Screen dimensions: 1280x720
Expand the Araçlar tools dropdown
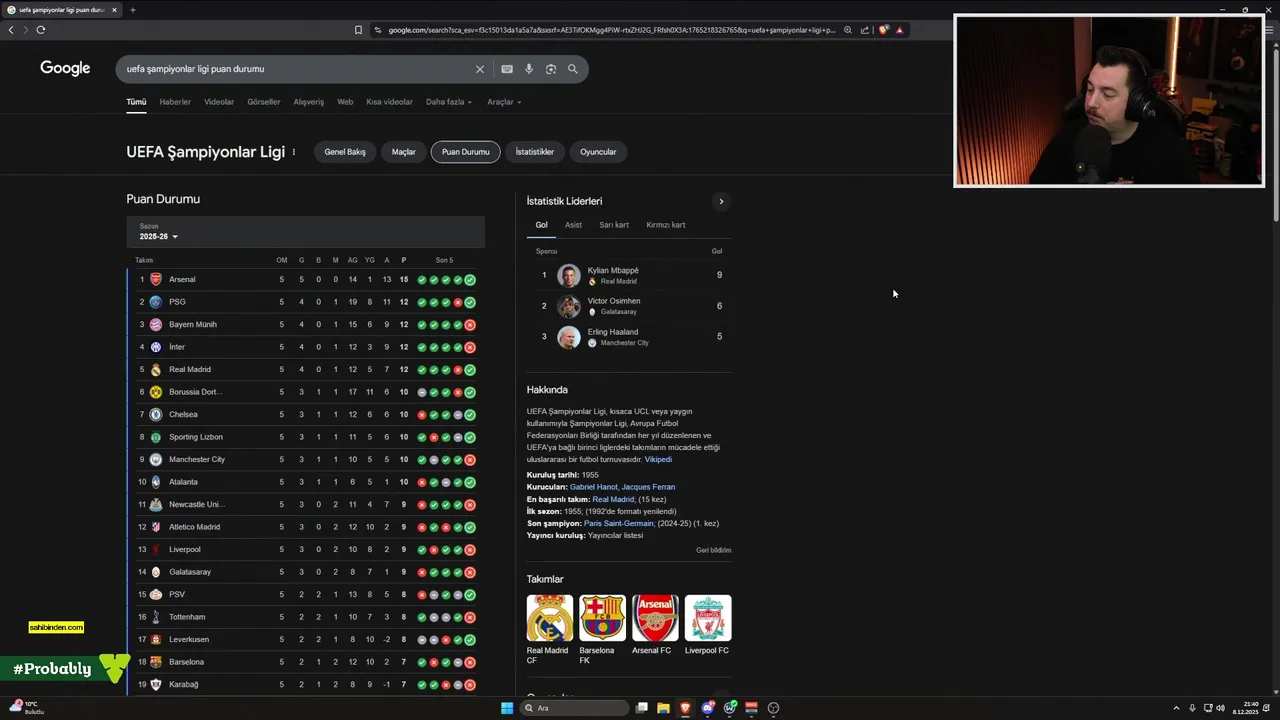tap(504, 102)
